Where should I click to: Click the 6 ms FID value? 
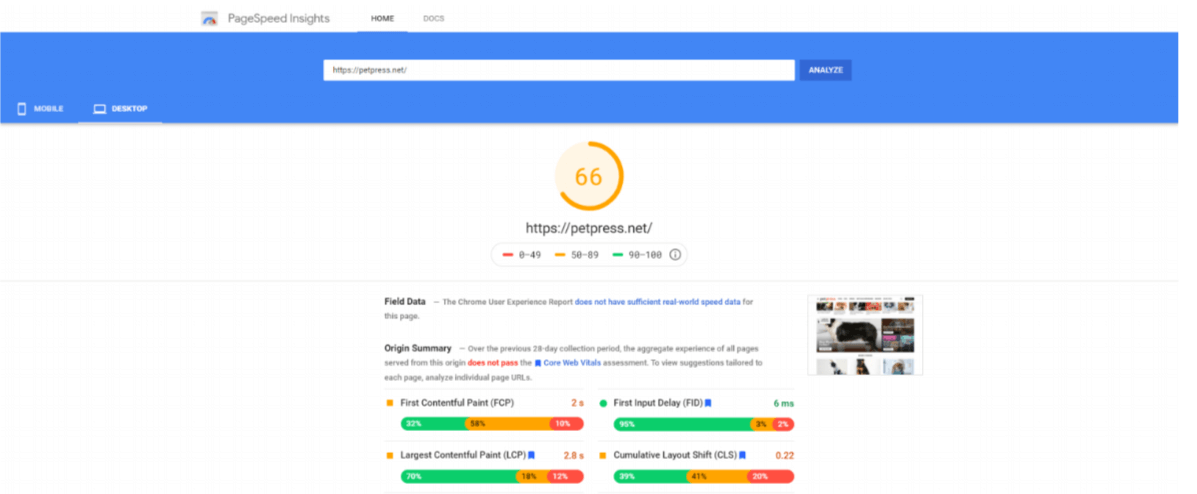[783, 402]
